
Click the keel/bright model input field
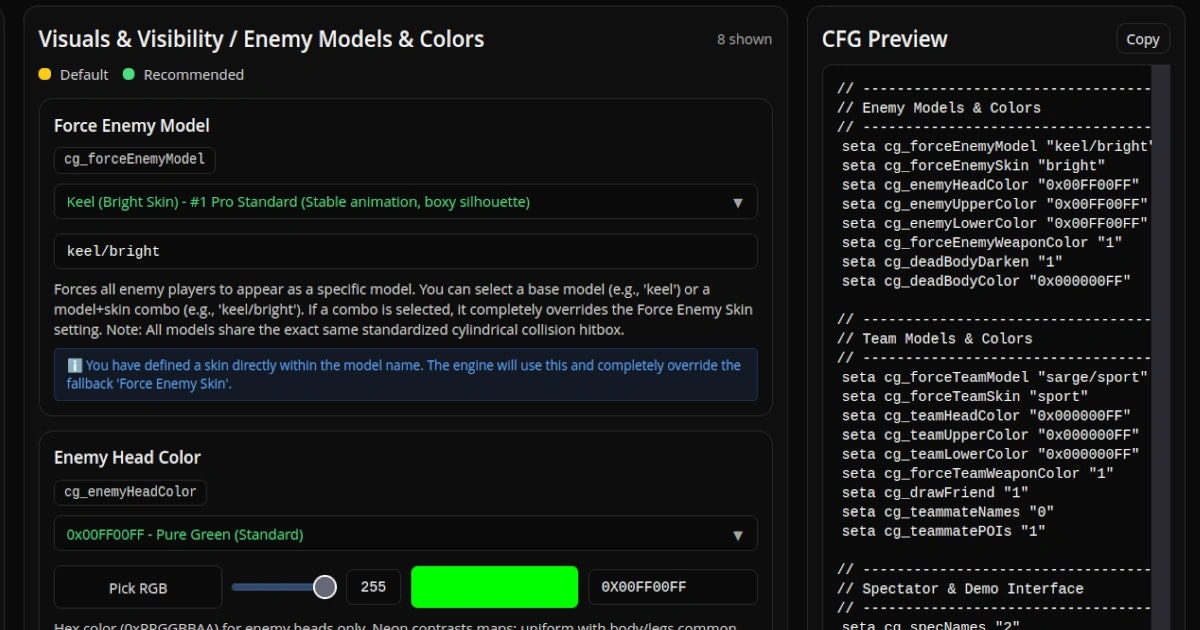click(x=405, y=251)
